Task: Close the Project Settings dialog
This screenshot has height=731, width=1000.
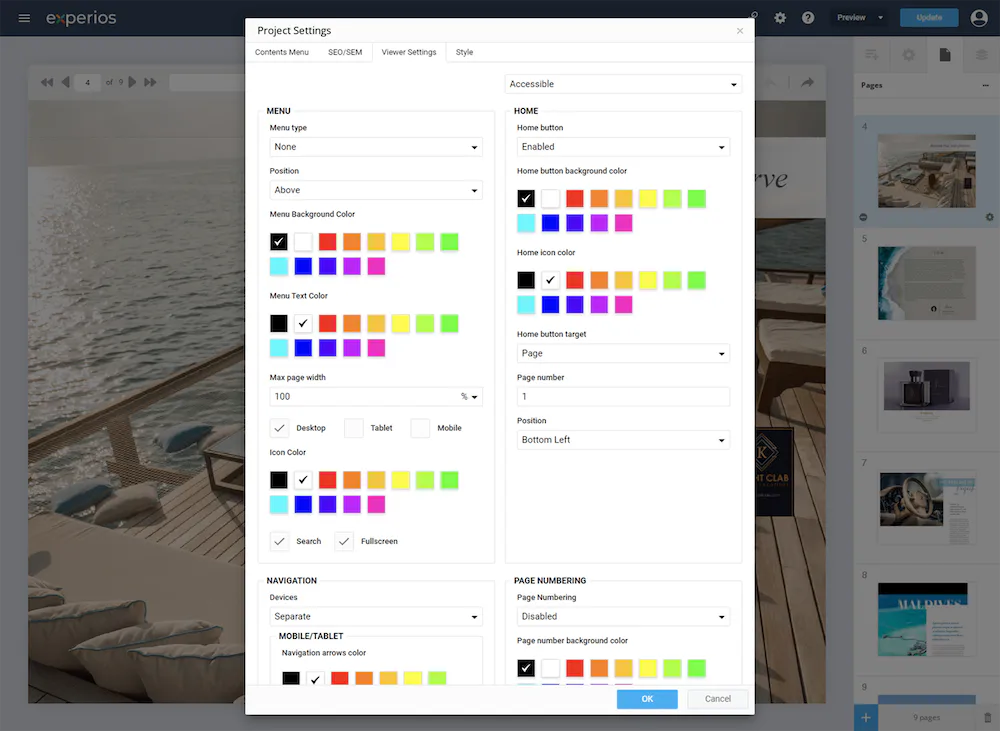Action: pos(740,31)
